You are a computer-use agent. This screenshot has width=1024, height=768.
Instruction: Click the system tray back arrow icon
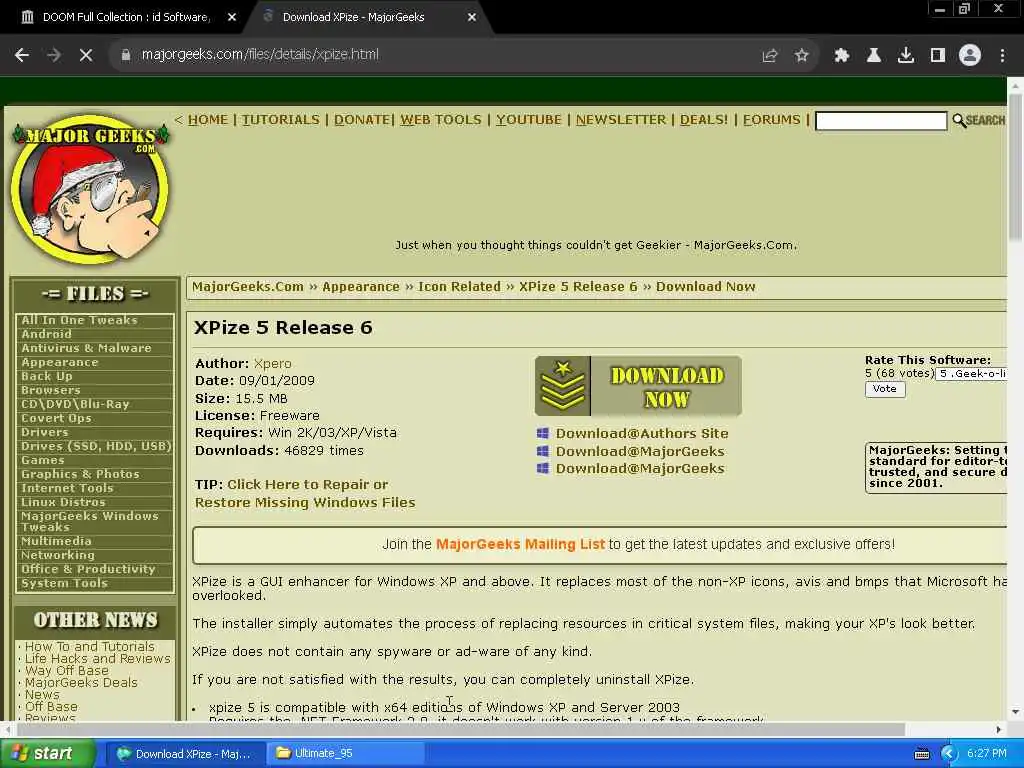(948, 754)
